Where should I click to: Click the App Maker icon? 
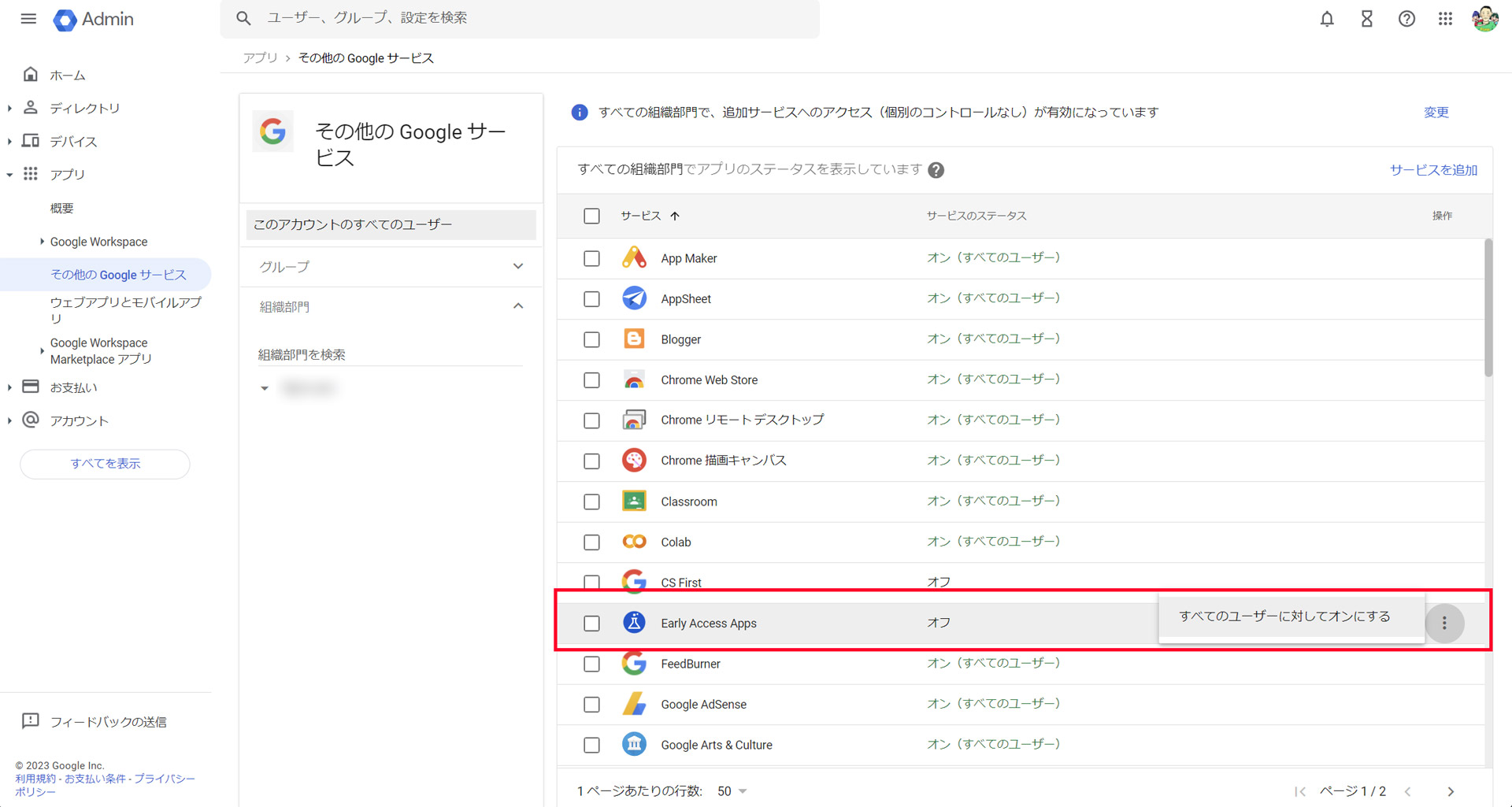634,257
